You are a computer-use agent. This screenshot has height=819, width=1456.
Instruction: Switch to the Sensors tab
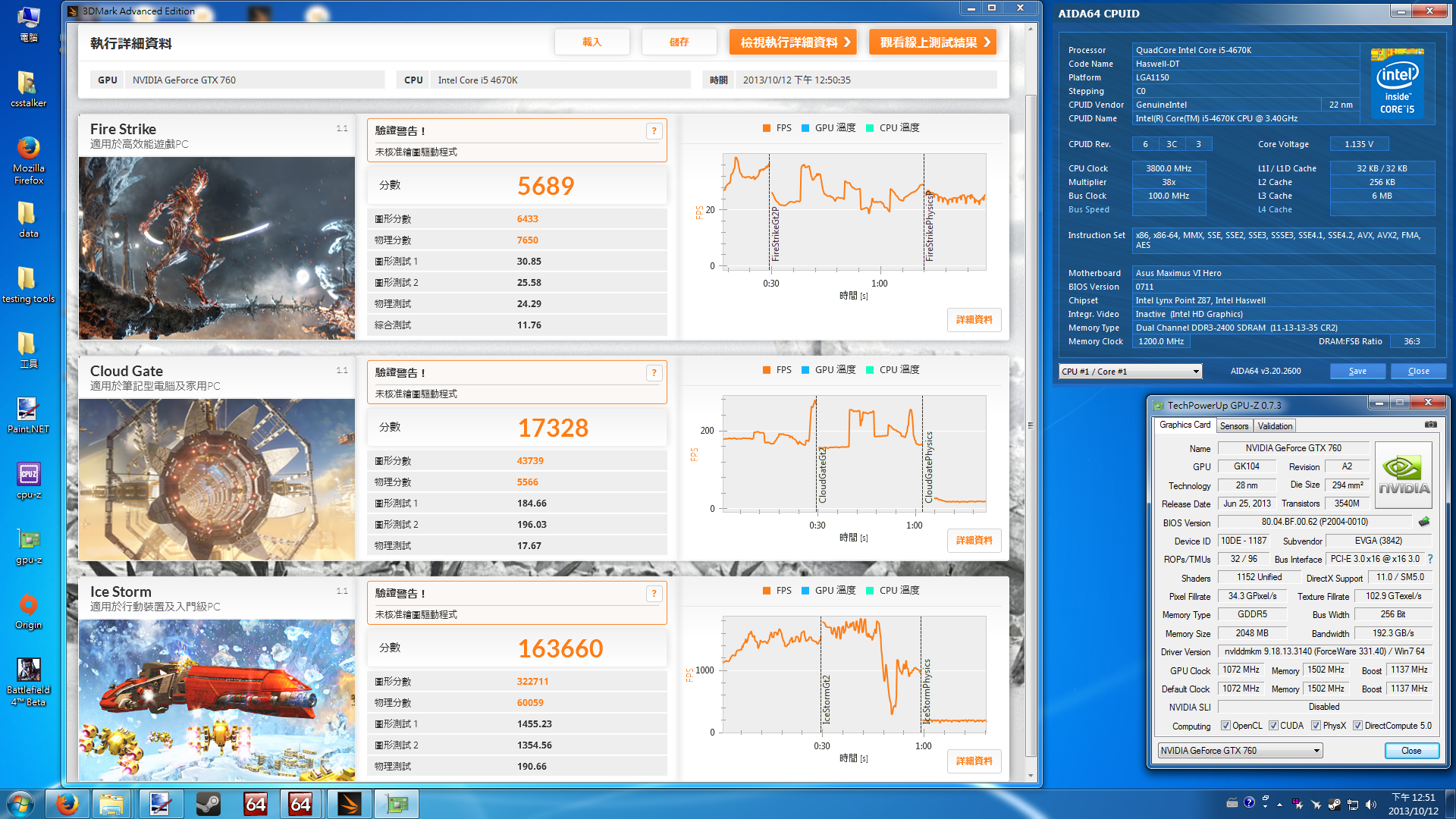(x=1234, y=426)
